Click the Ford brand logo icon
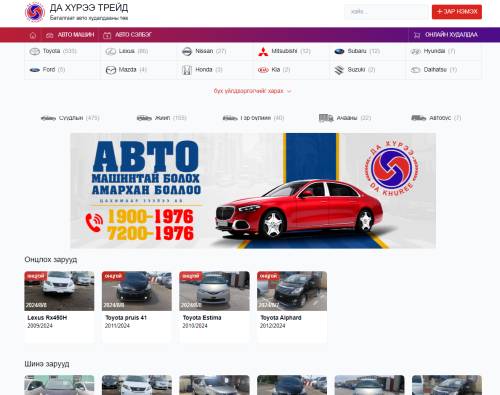The height and width of the screenshot is (395, 500). click(34, 70)
